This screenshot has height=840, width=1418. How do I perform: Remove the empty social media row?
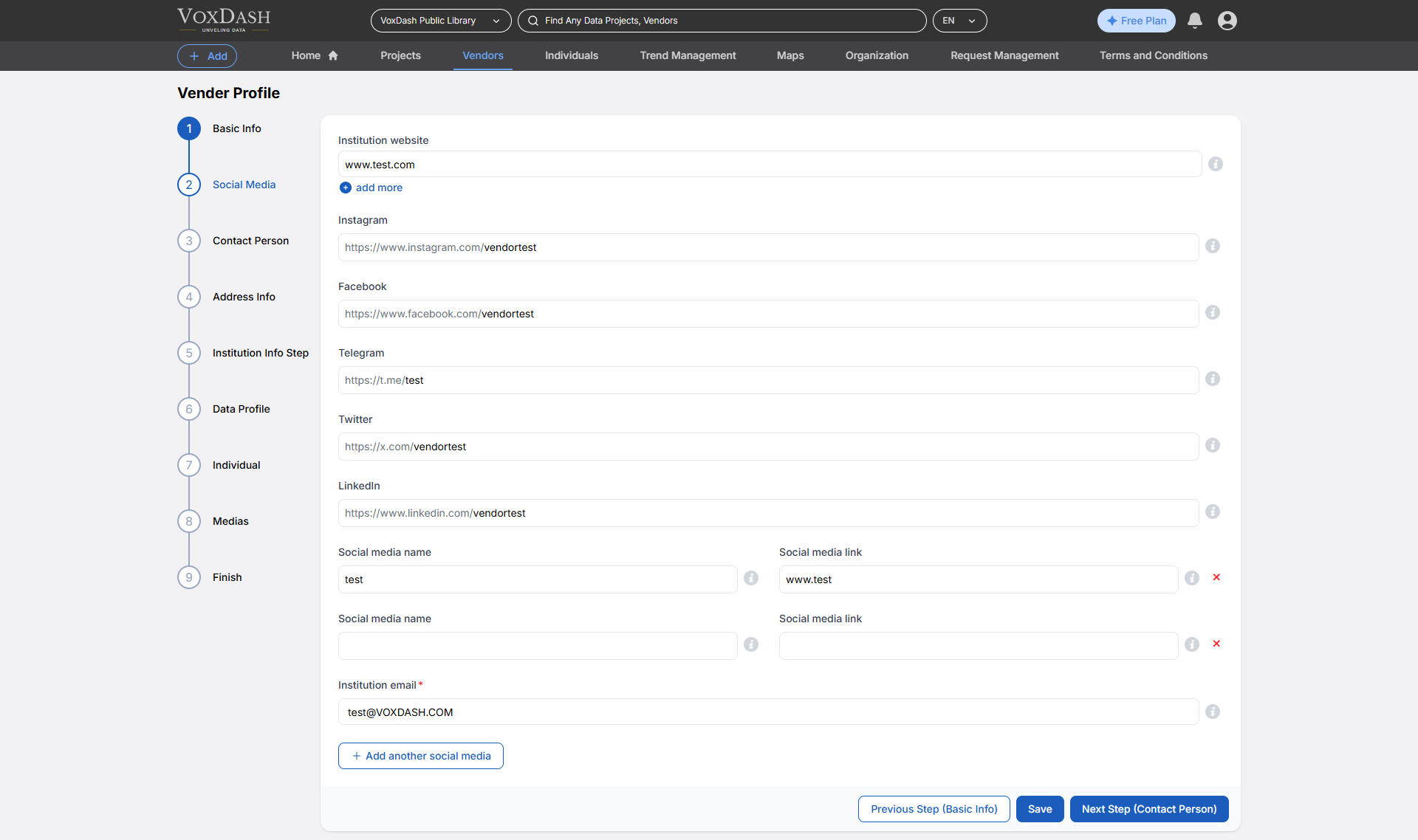click(x=1216, y=644)
